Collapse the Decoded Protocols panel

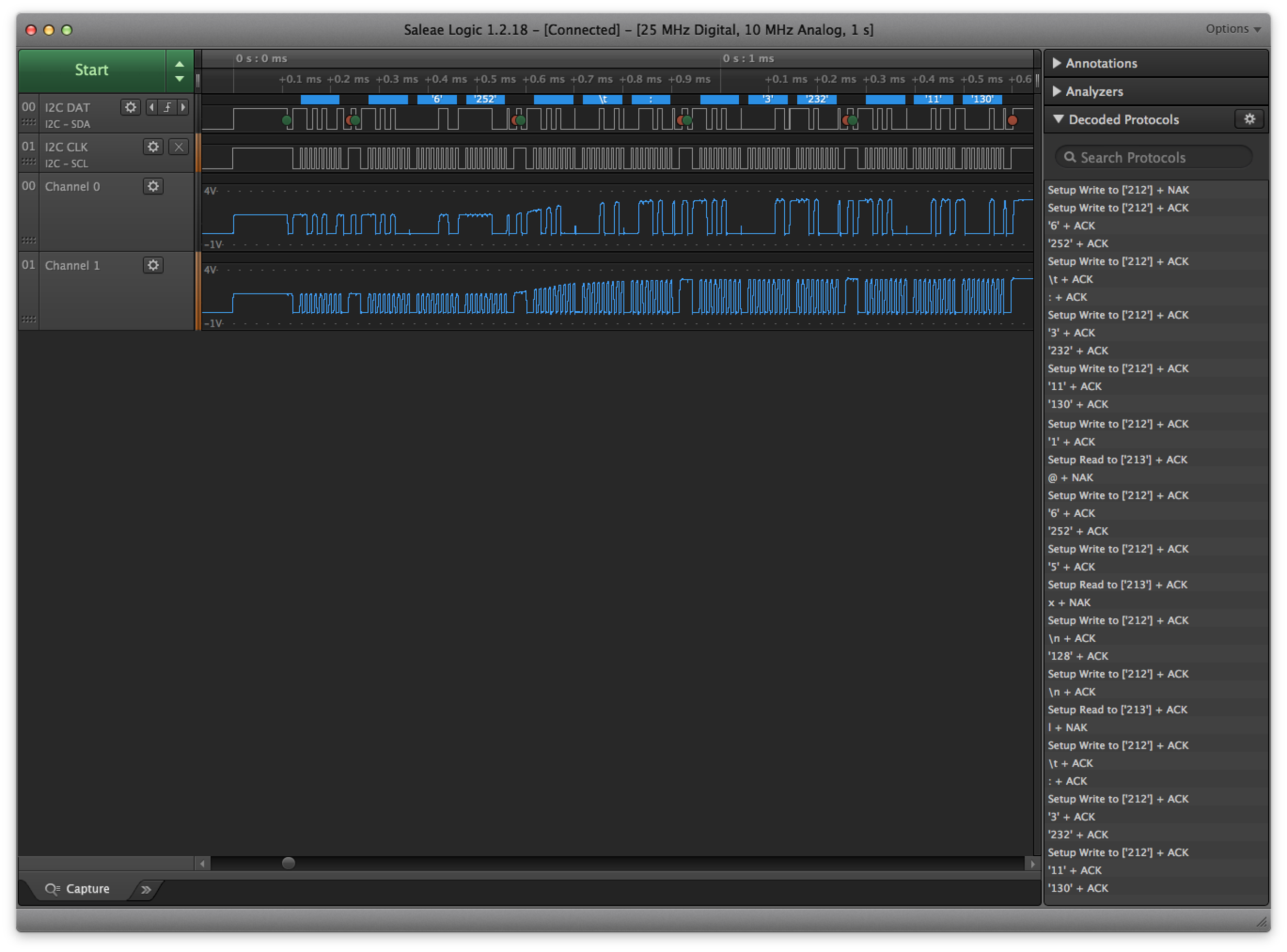click(x=1058, y=119)
